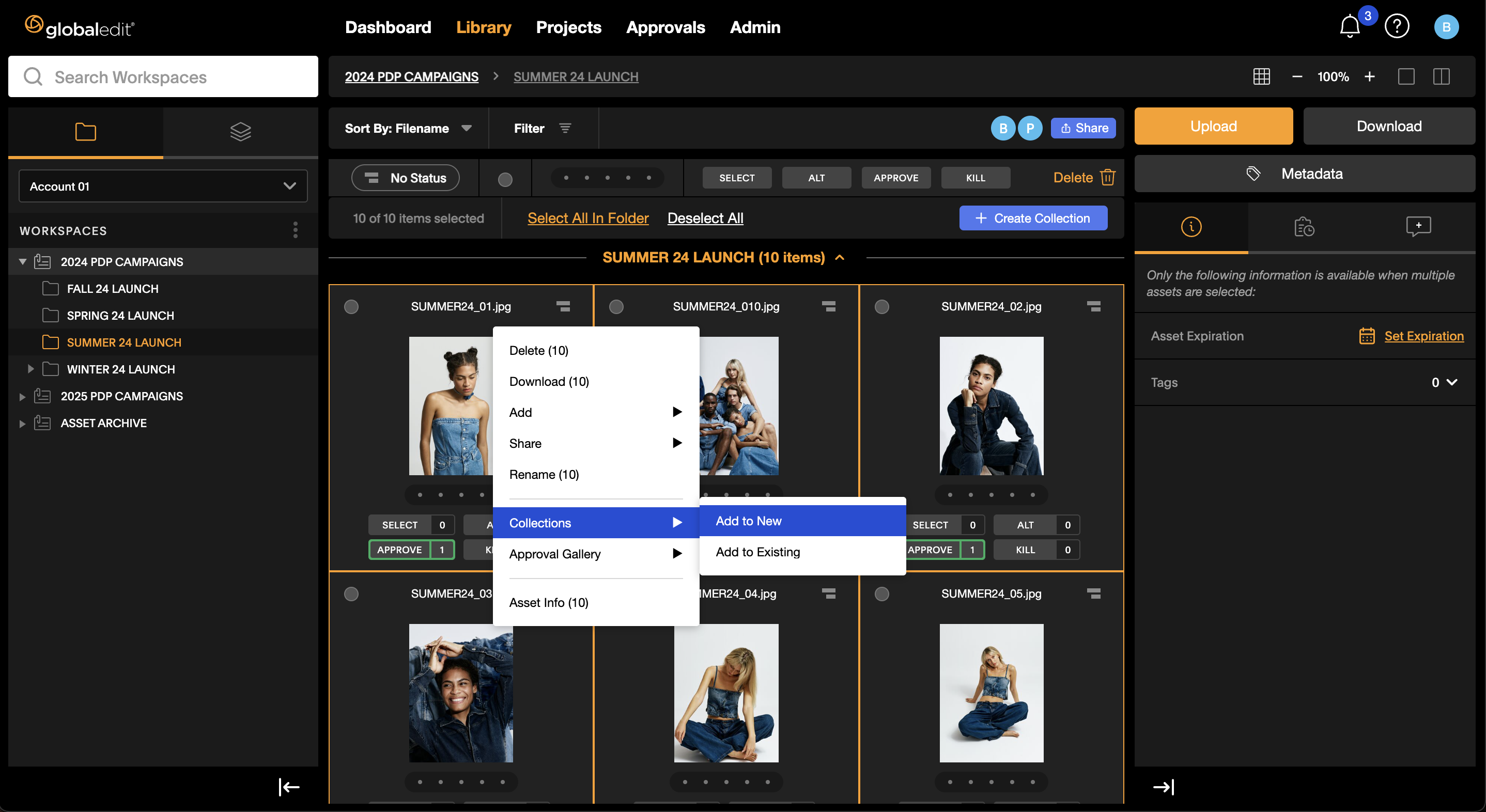Open the folders tab icon in sidebar
Image resolution: width=1486 pixels, height=812 pixels.
[85, 132]
